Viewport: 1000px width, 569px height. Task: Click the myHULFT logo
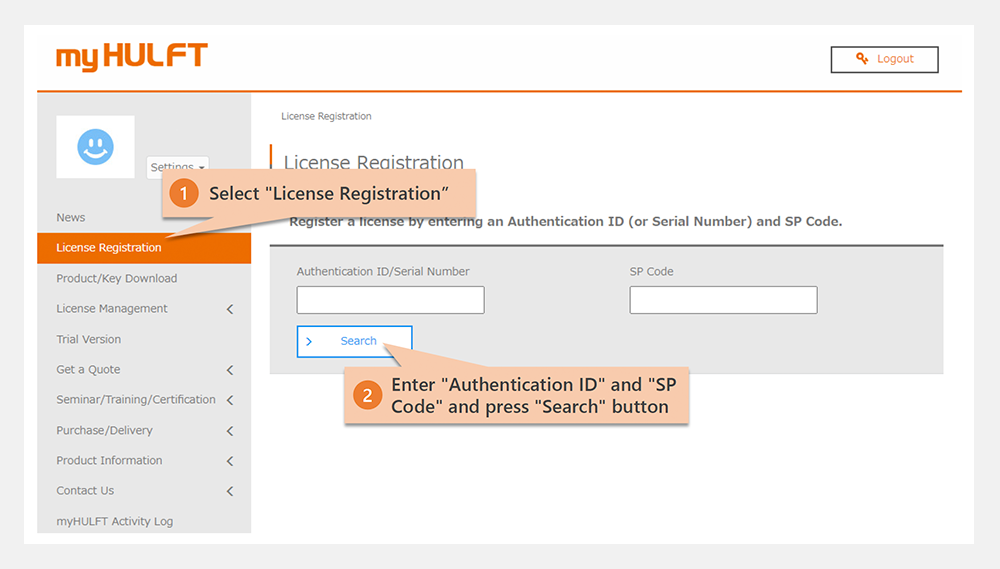[x=131, y=57]
